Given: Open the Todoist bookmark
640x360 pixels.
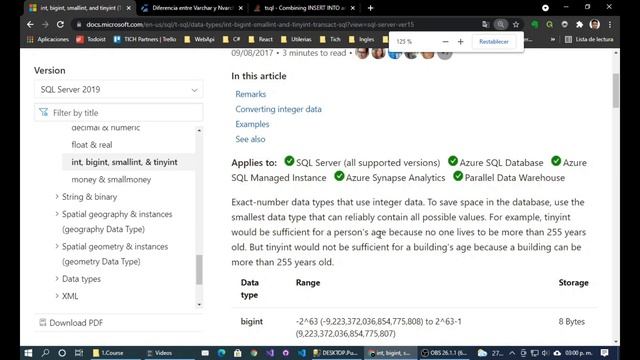Looking at the screenshot, I should tap(91, 40).
